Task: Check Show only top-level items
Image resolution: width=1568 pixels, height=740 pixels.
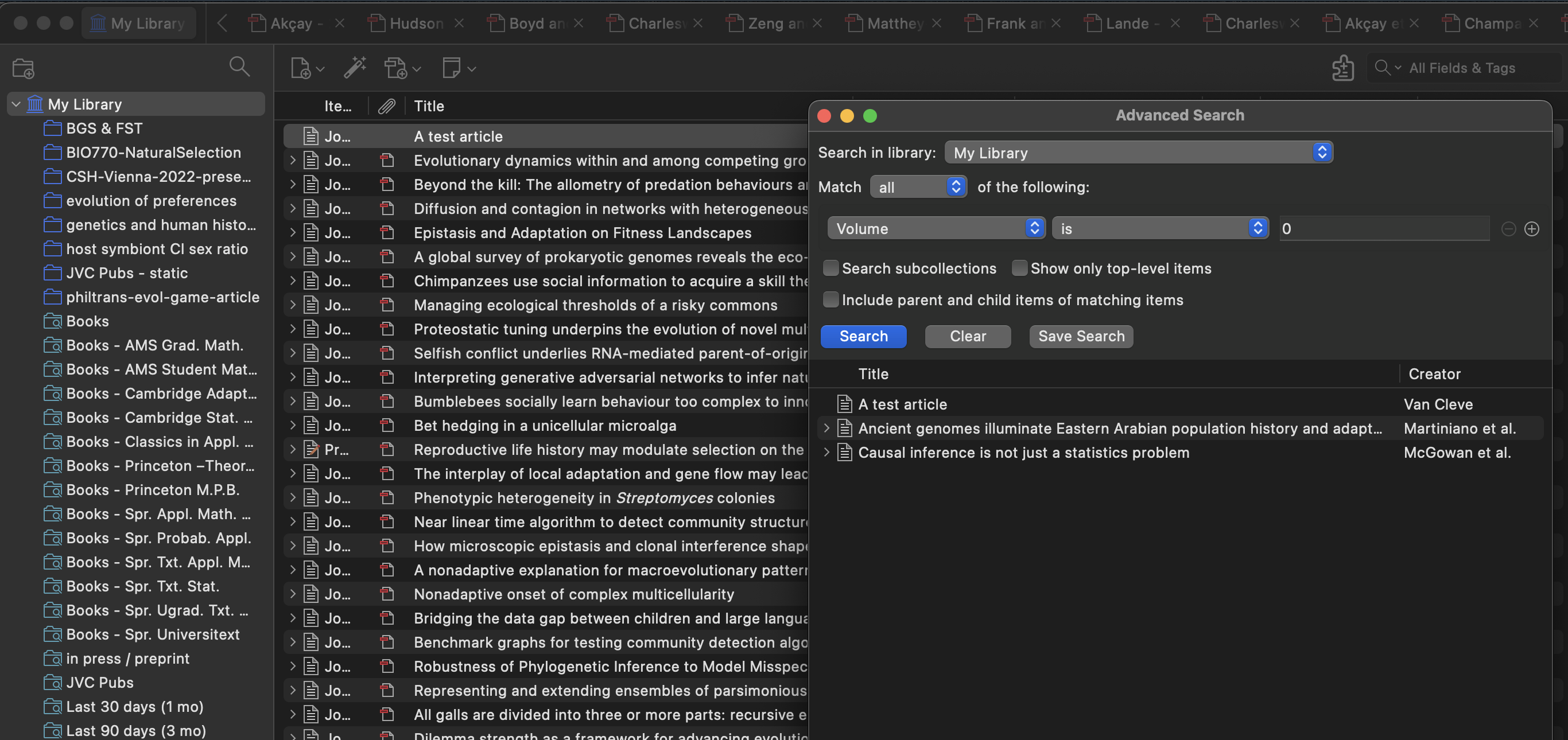Action: [x=1019, y=268]
